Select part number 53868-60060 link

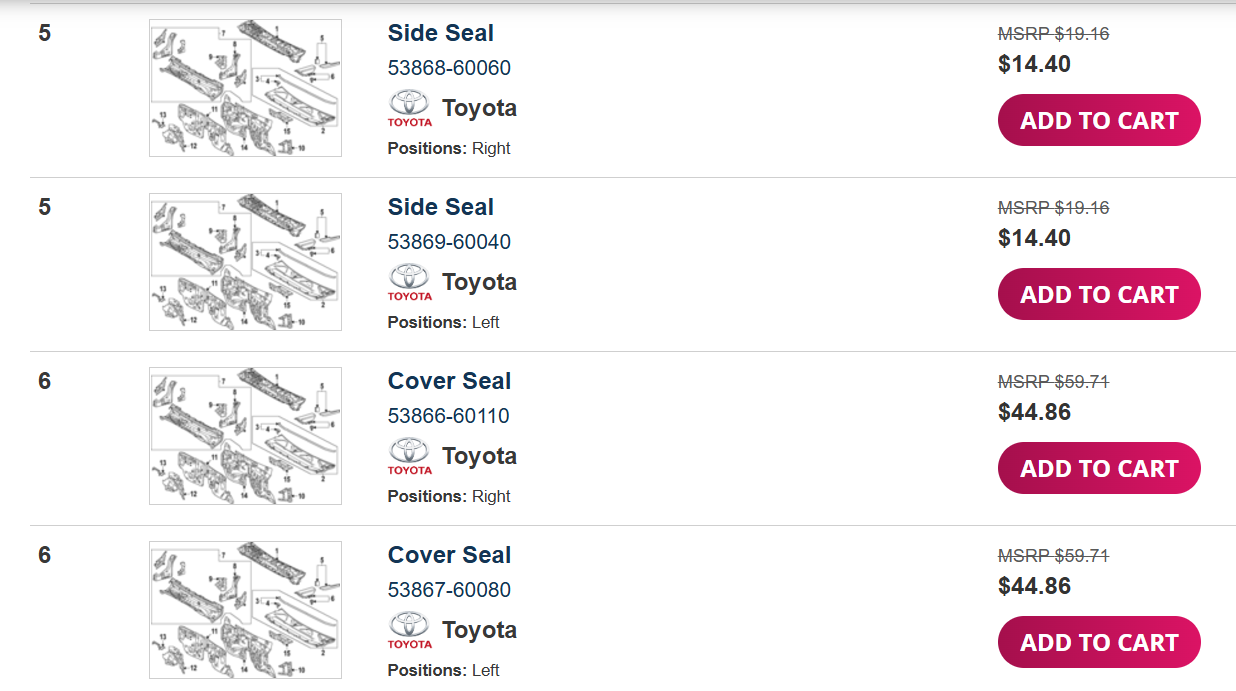click(449, 68)
